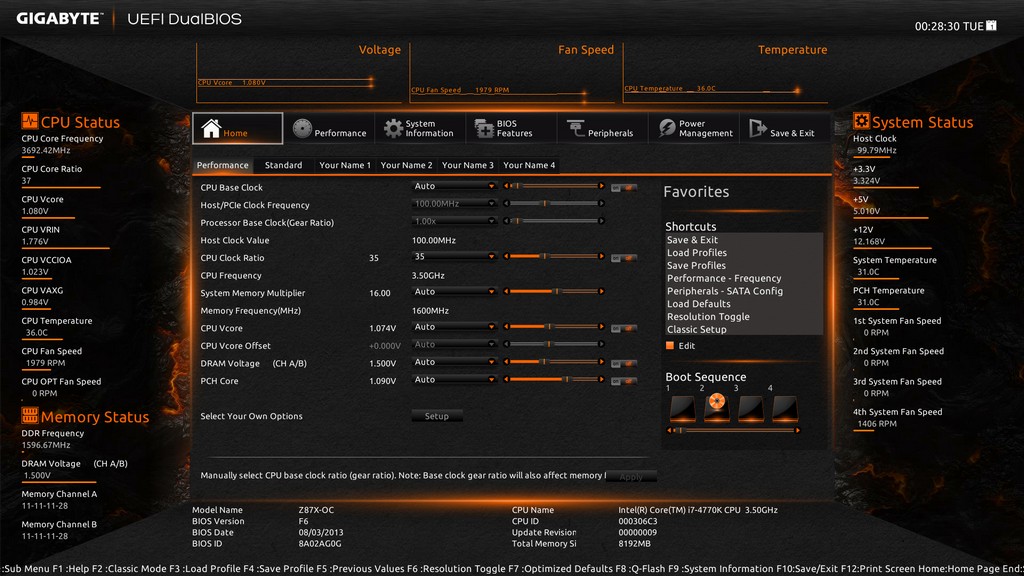
Task: Choose Load Defaults shortcut
Action: pyautogui.click(x=699, y=304)
